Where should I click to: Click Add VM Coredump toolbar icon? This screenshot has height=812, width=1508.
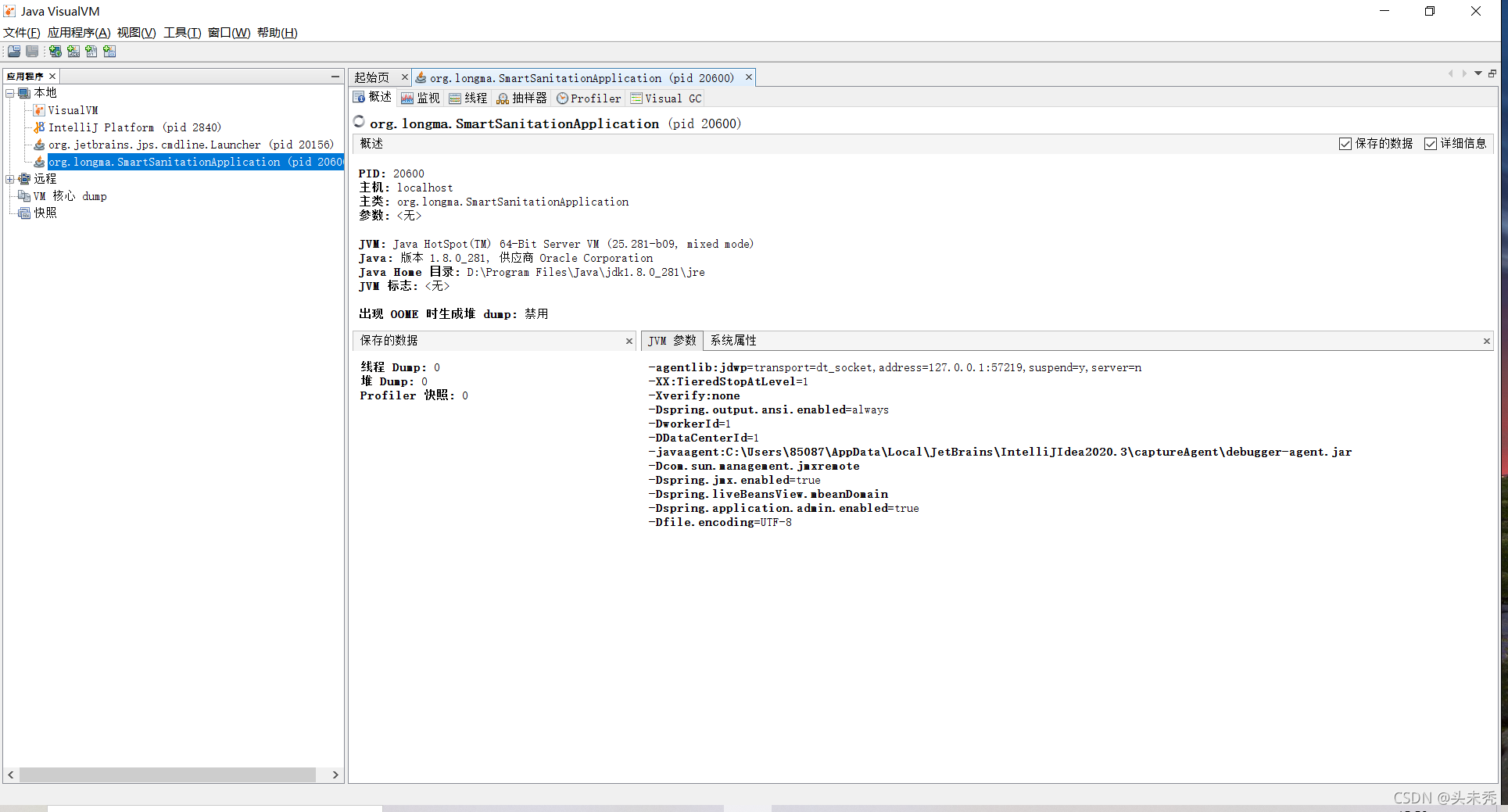click(91, 52)
